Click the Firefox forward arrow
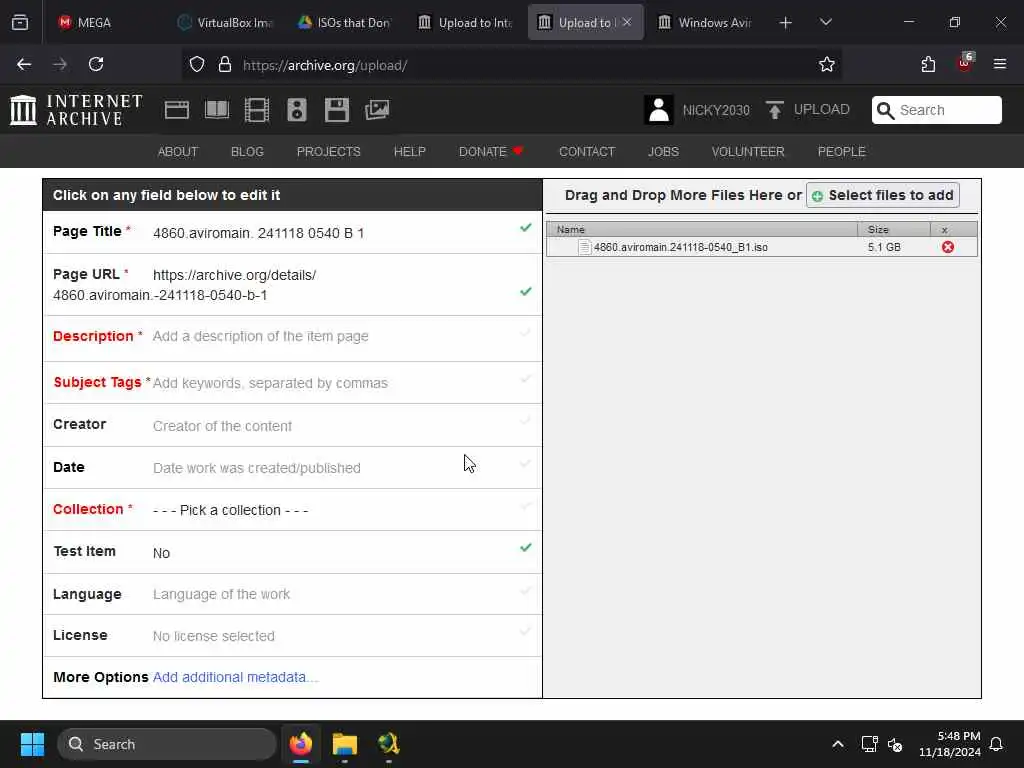 coord(60,64)
